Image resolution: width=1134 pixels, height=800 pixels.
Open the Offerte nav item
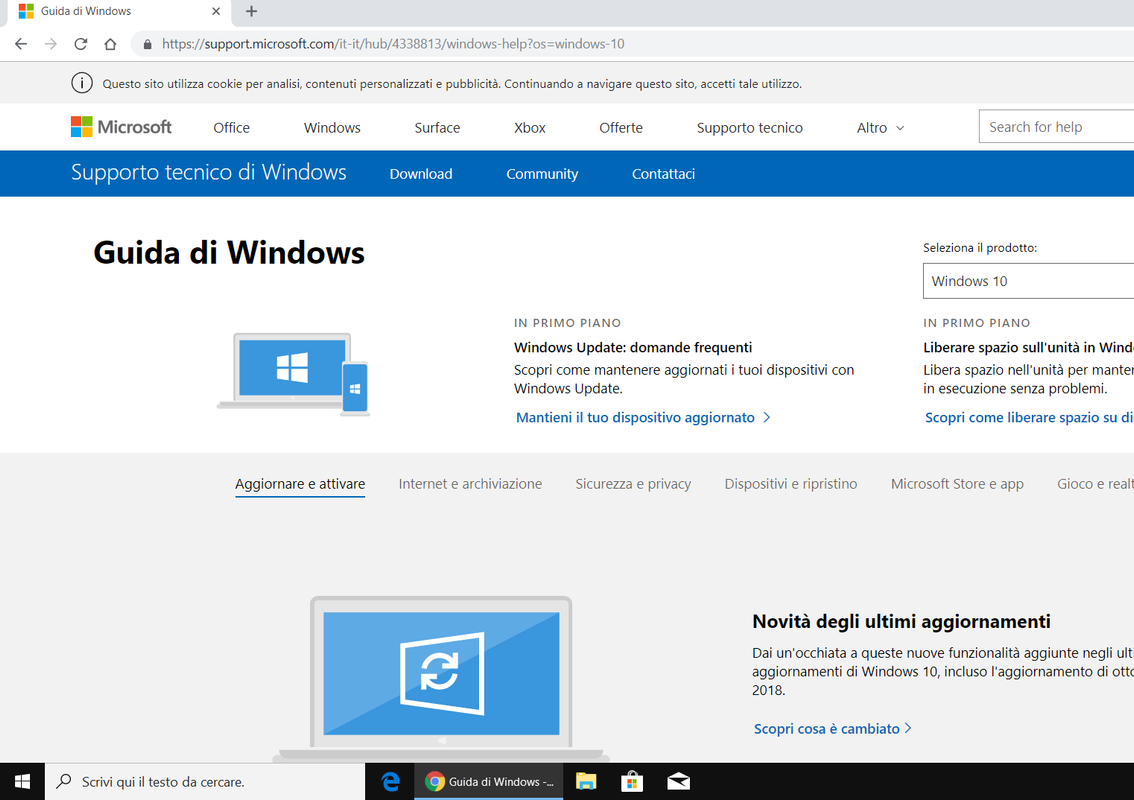tap(621, 127)
